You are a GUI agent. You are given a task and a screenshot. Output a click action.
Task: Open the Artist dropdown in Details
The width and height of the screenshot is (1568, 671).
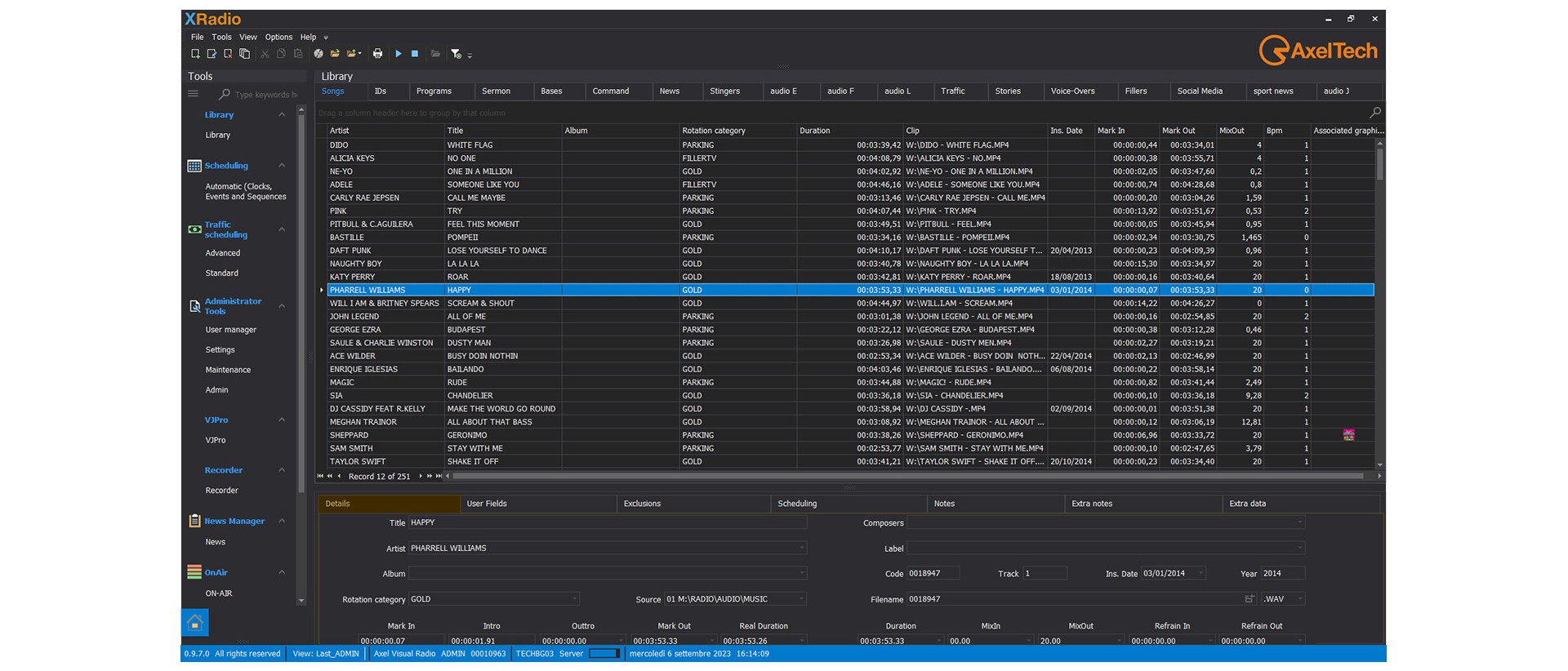[802, 549]
